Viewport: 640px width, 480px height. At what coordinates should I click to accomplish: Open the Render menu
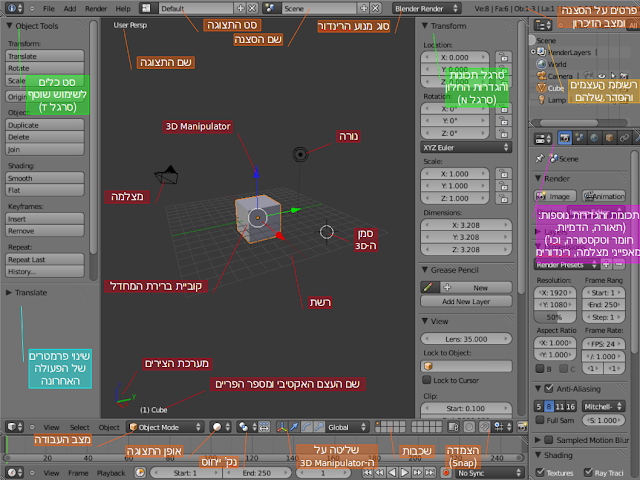(x=96, y=9)
